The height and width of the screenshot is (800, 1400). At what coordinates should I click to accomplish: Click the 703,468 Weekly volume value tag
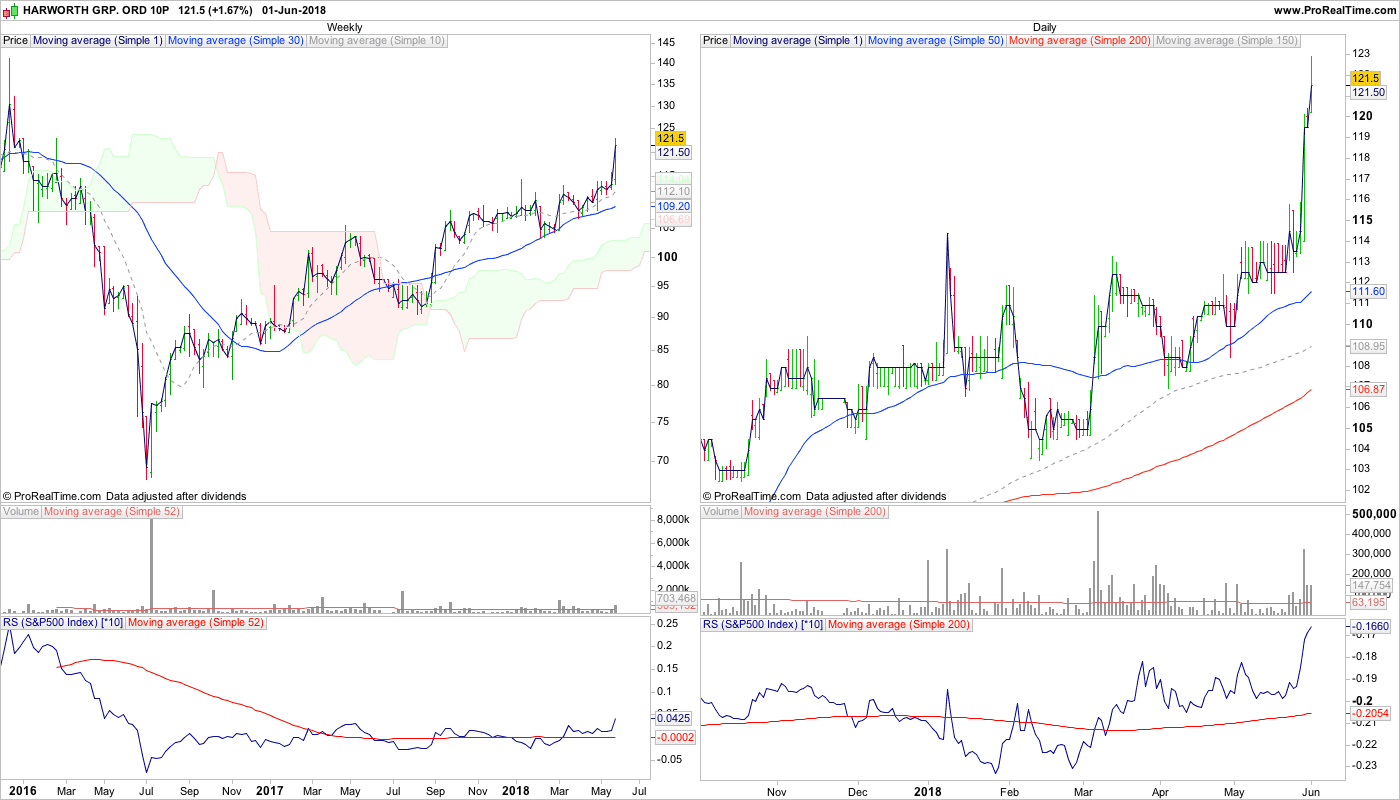(676, 599)
